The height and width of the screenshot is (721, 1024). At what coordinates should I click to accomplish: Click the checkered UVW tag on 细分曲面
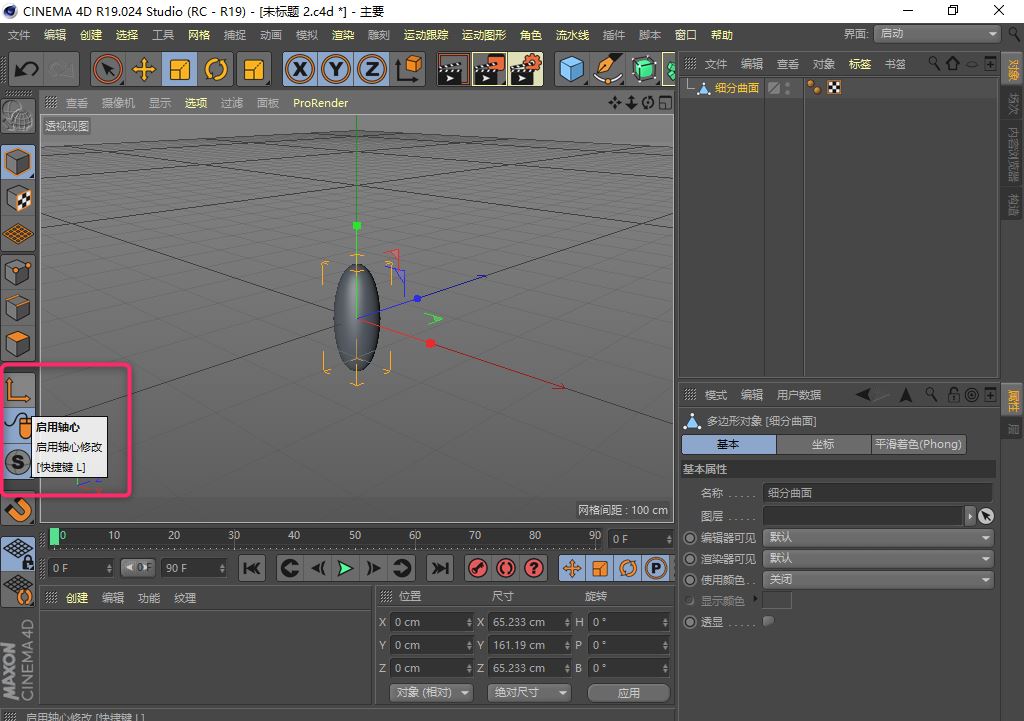click(834, 88)
